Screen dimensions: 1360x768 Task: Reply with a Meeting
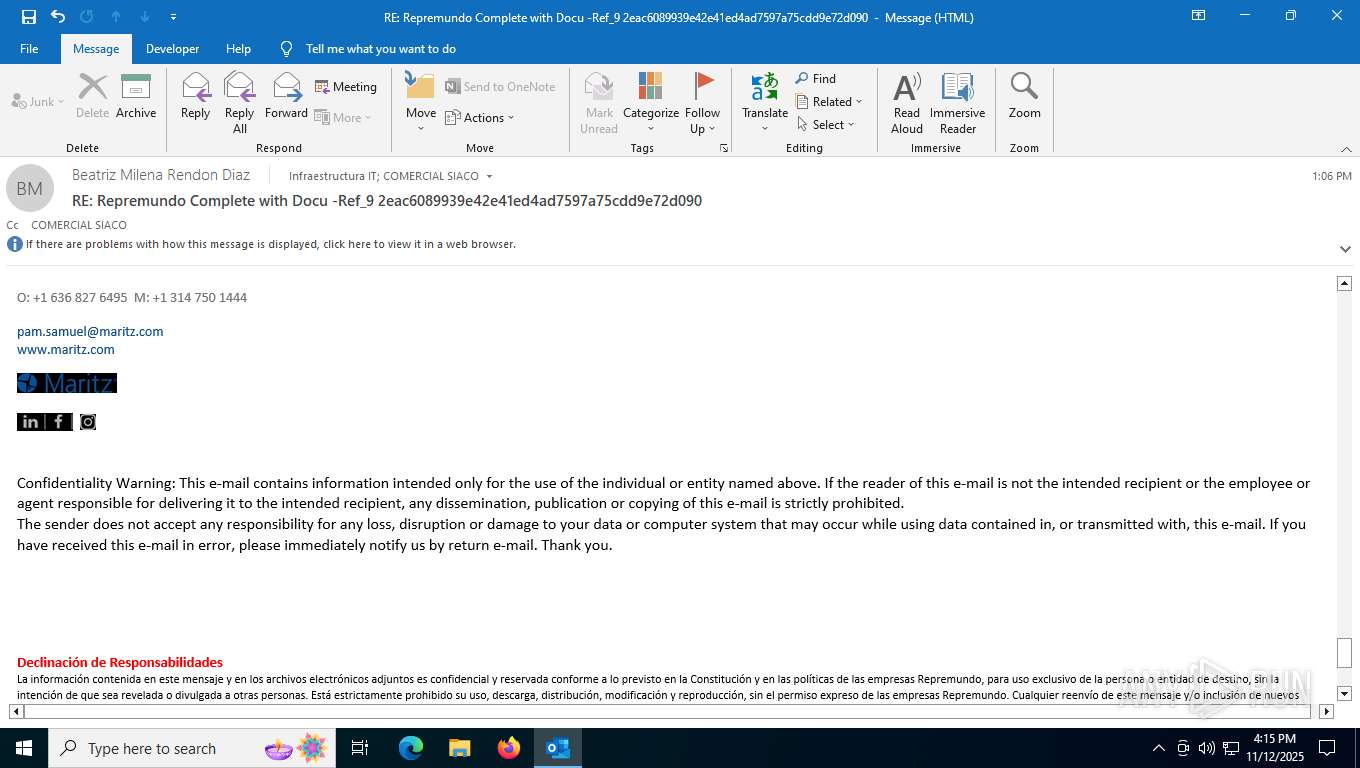346,87
